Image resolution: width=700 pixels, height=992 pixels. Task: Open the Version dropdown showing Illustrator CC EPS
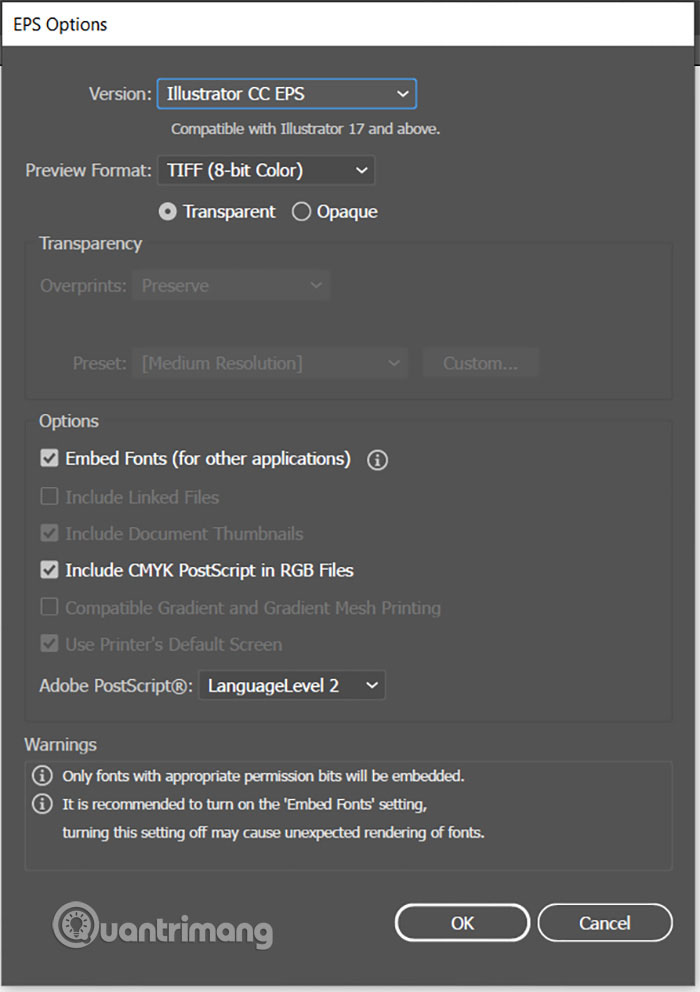287,94
